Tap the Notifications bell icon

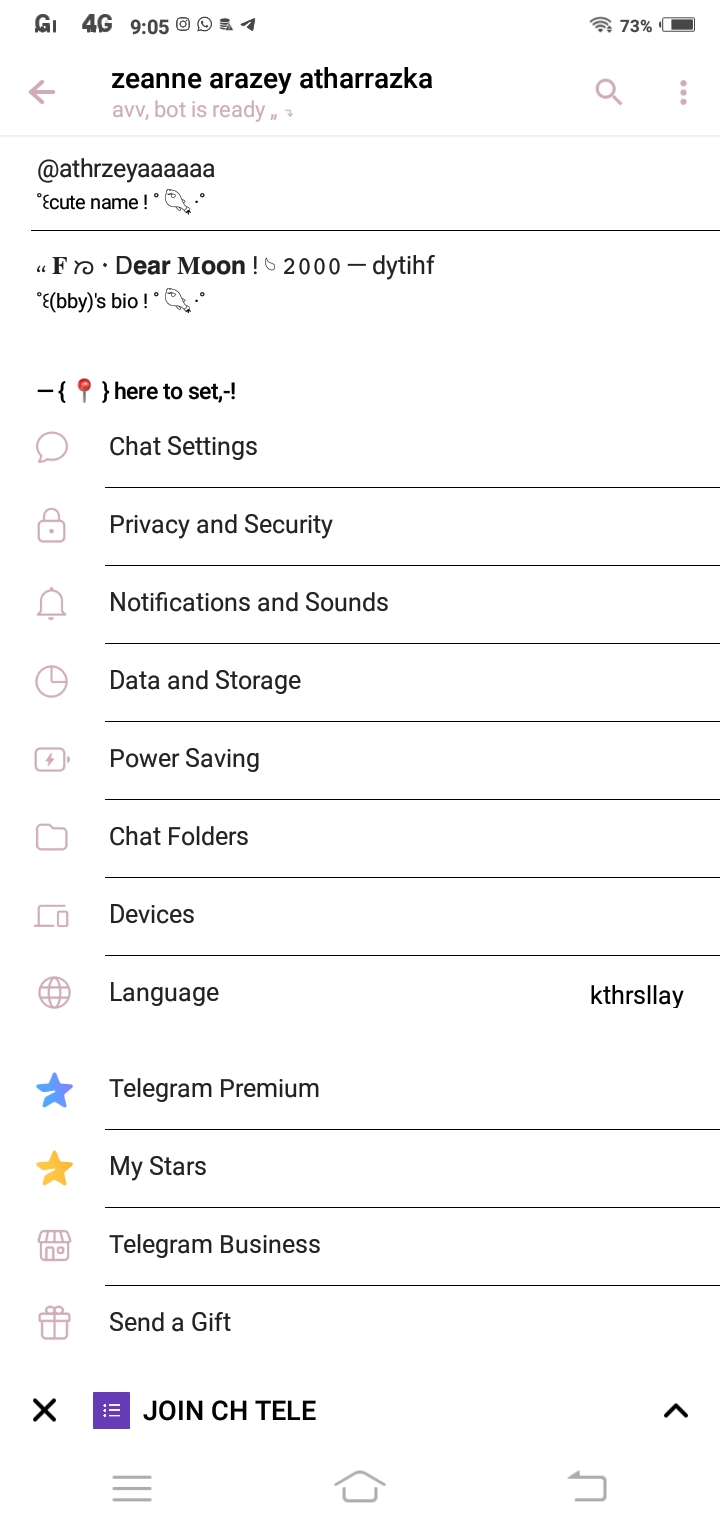(x=52, y=603)
